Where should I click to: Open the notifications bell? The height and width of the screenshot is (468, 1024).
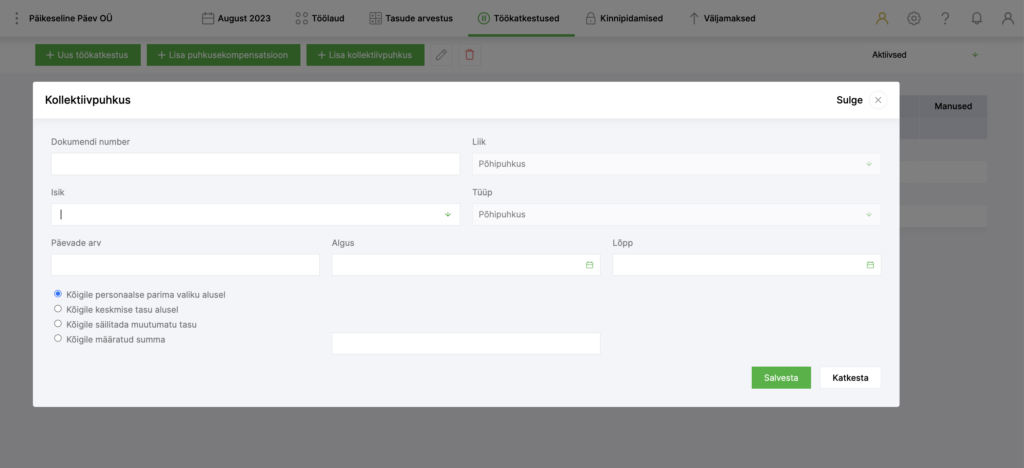click(x=976, y=18)
